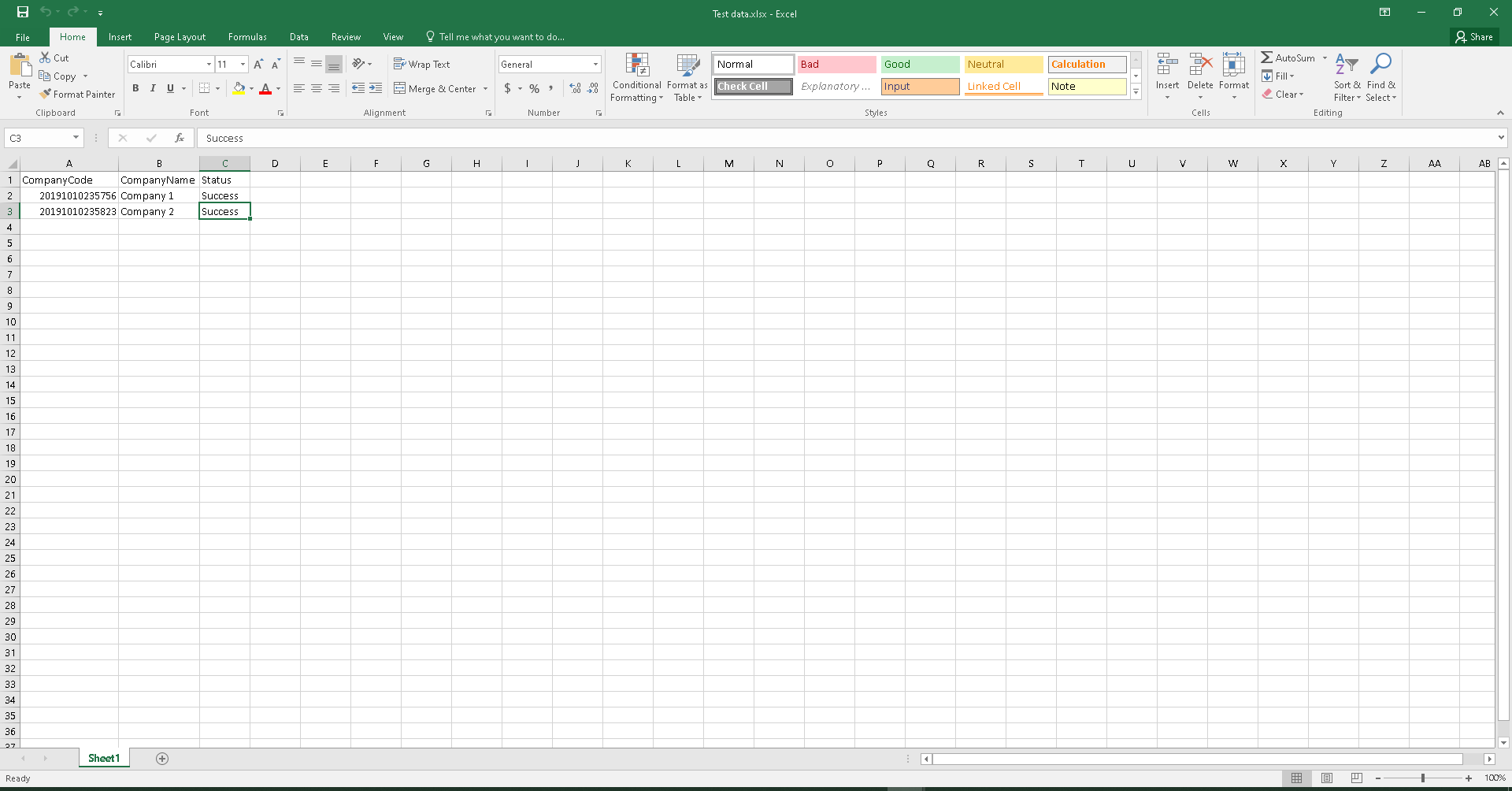
Task: Click the Save disk icon
Action: pyautogui.click(x=23, y=12)
